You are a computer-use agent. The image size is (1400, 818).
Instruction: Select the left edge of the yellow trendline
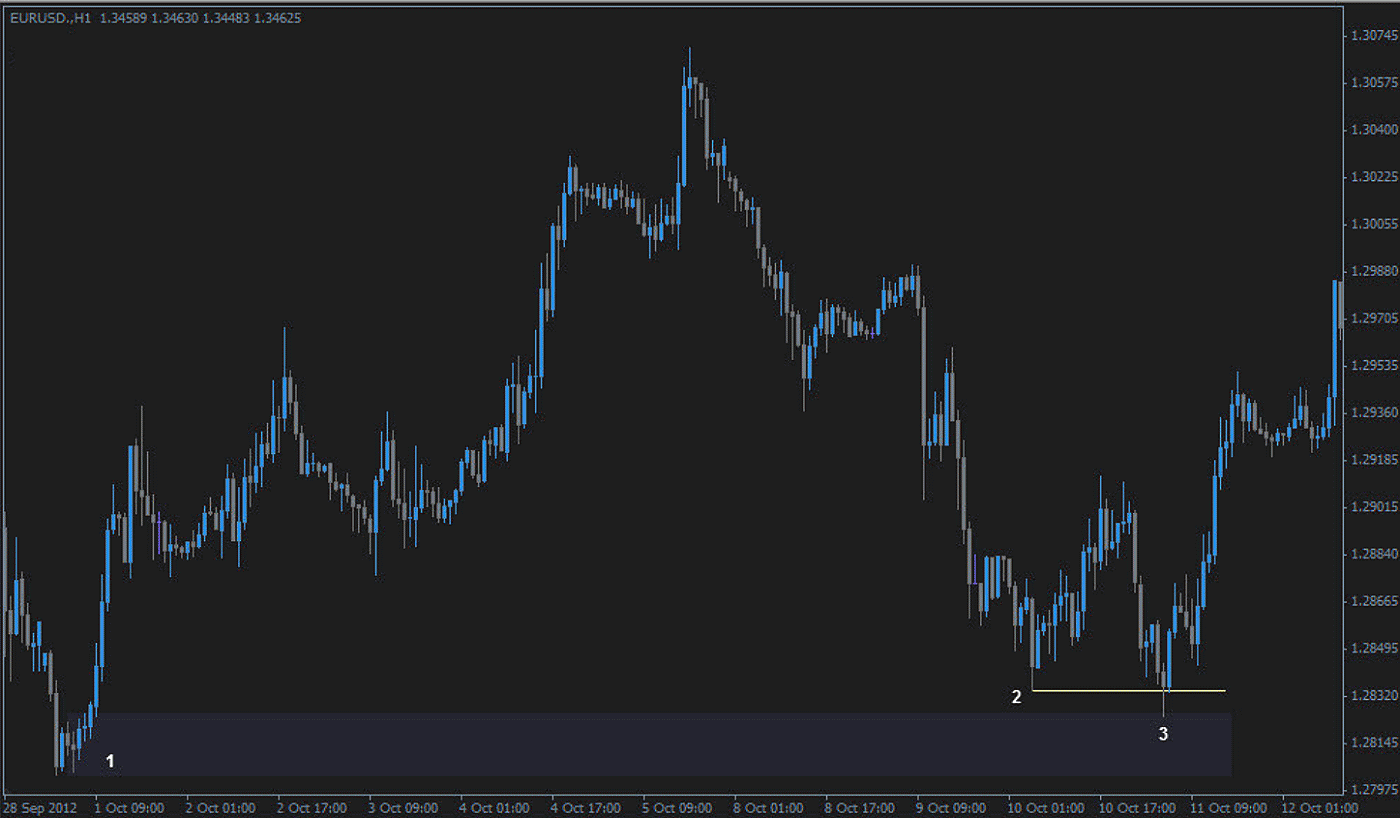click(x=1035, y=690)
